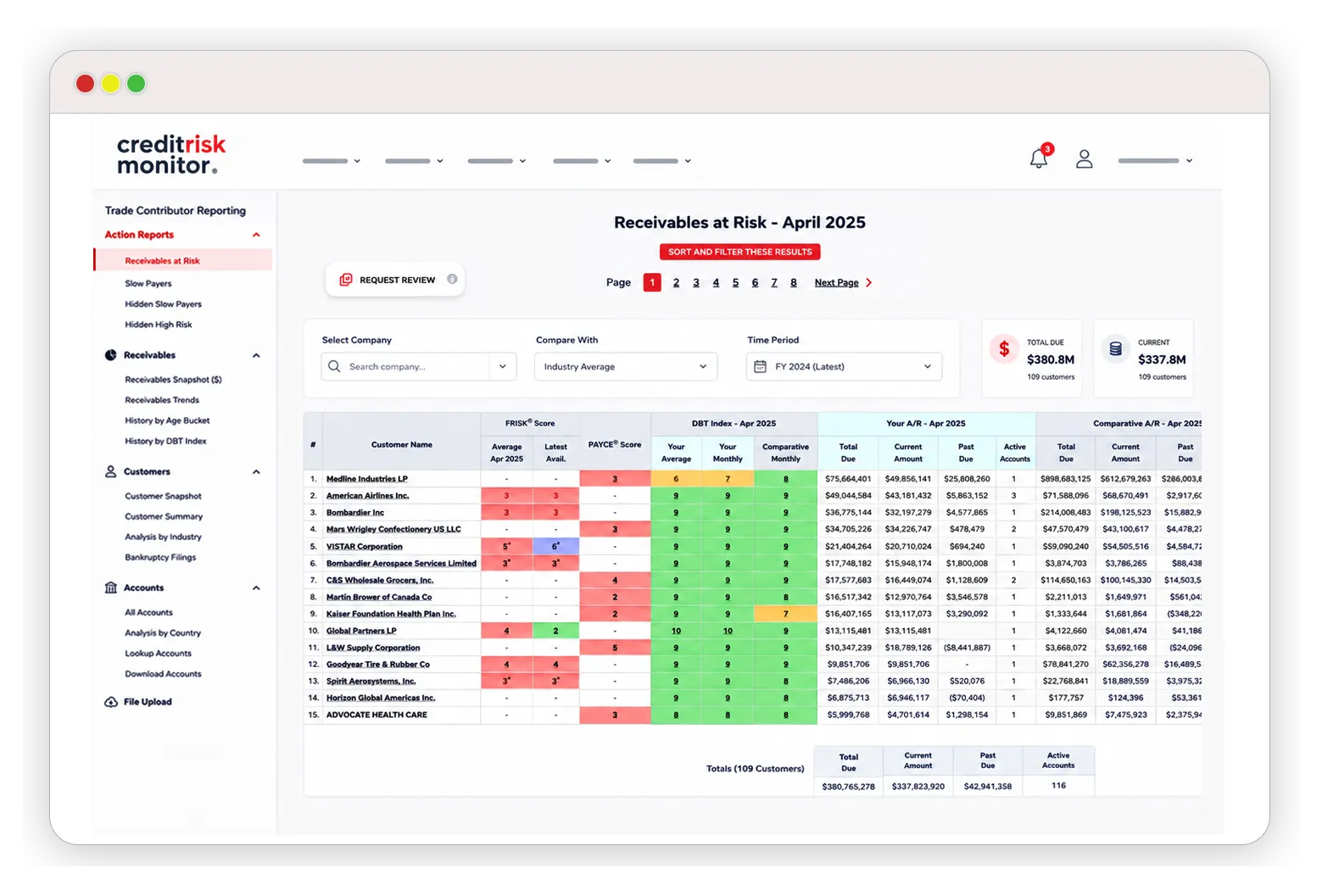Image resolution: width=1322 pixels, height=896 pixels.
Task: Click the user profile icon
Action: click(1084, 159)
